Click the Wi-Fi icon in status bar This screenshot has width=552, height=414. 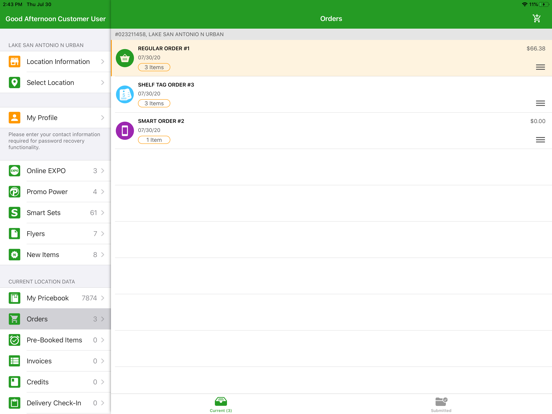point(525,4)
